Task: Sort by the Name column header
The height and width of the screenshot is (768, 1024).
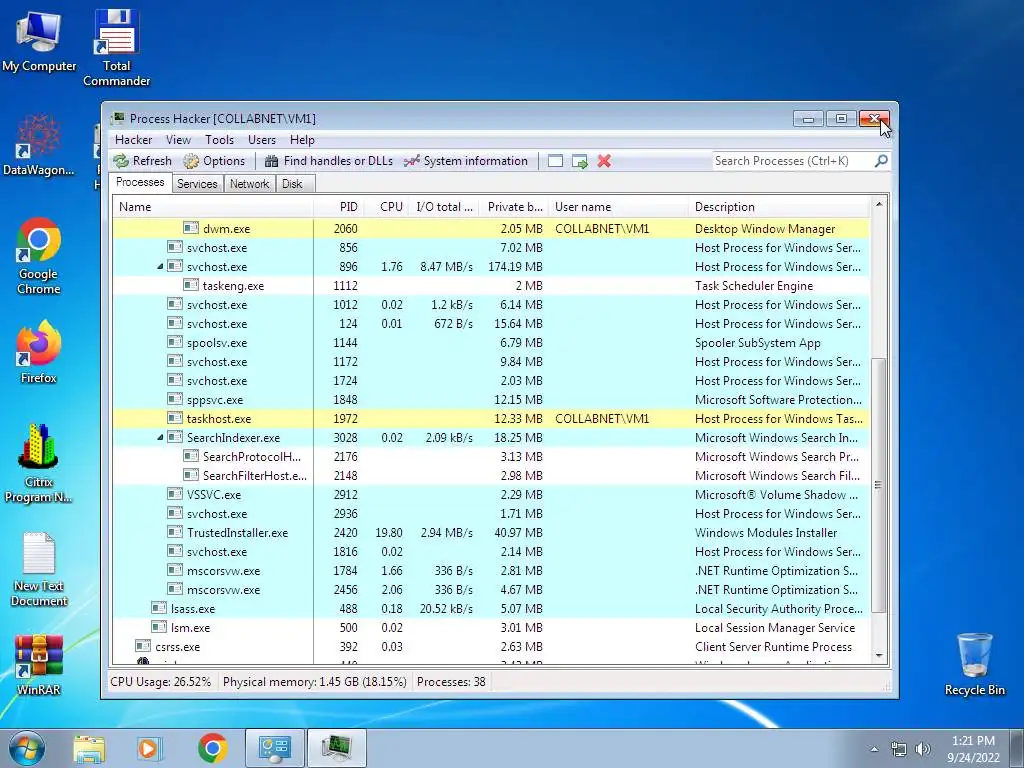Action: 213,207
